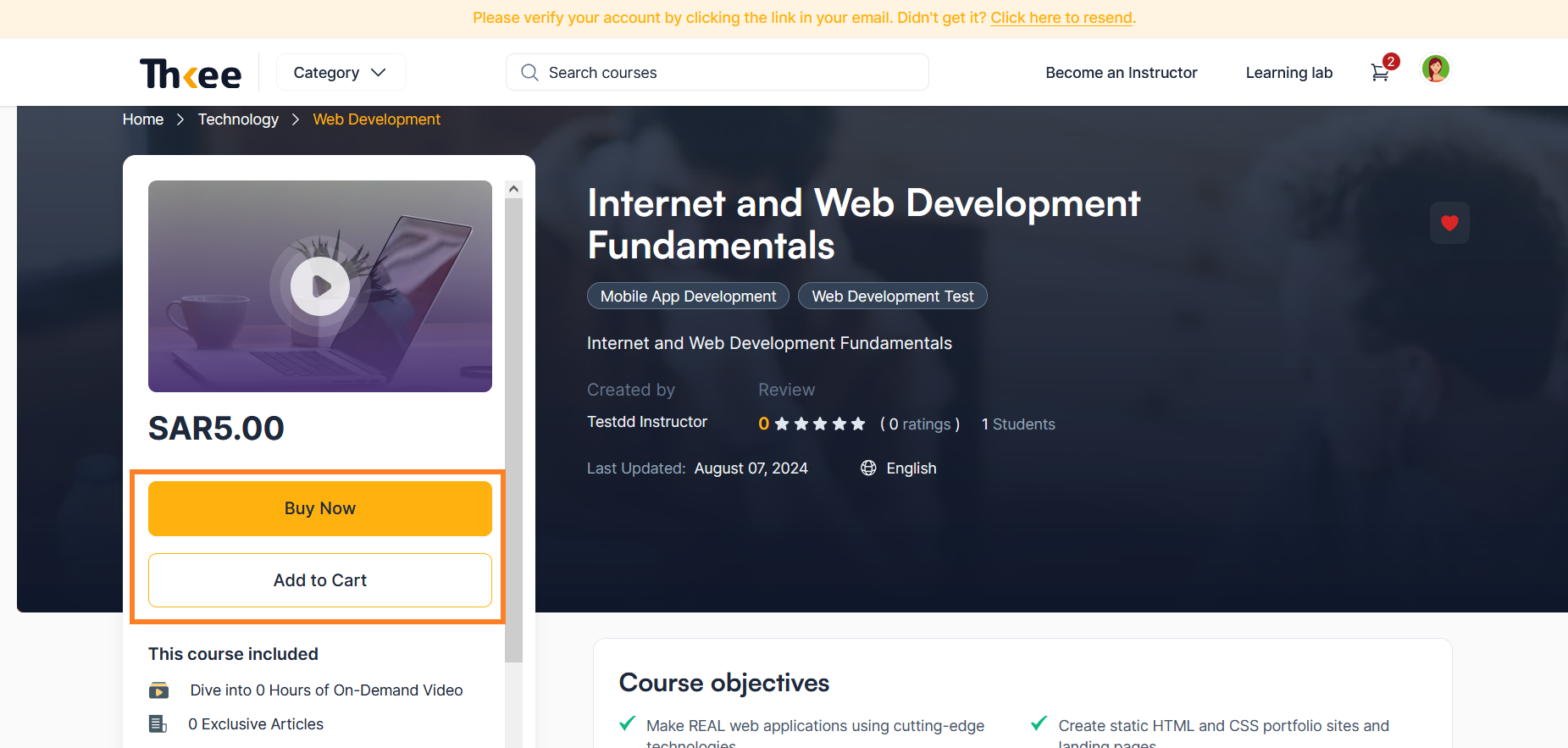
Task: Click checkmark beside 'Make REAL web applications'
Action: pos(628,723)
